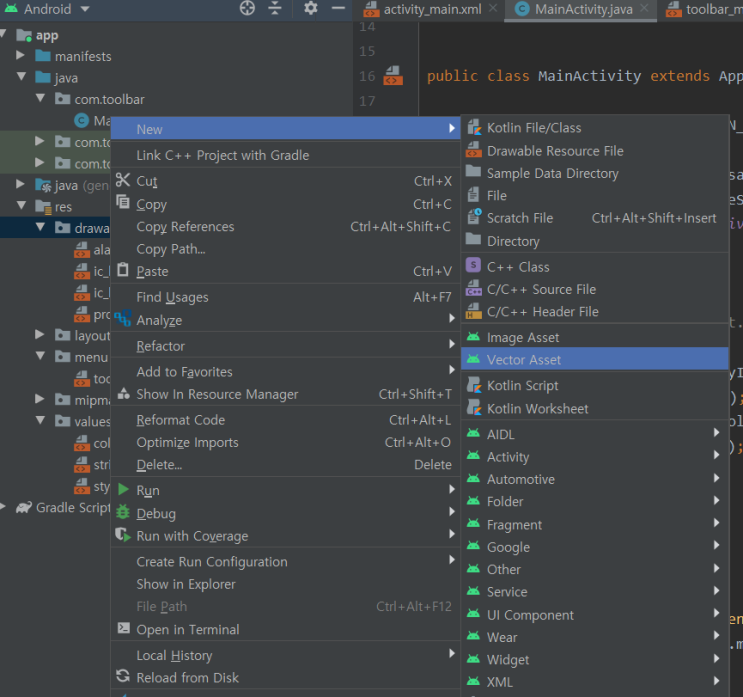The image size is (743, 697).
Task: Select Copy Path... entry
Action: coord(285,249)
